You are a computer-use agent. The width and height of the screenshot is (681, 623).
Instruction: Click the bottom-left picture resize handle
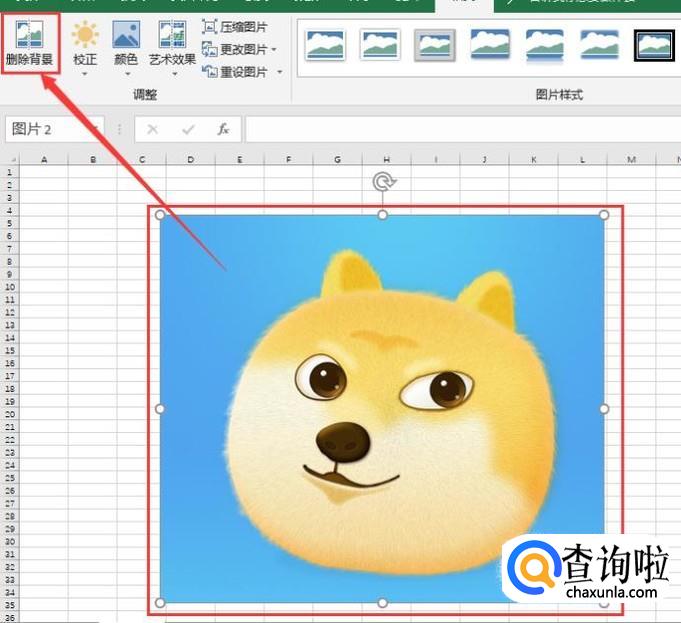(160, 603)
